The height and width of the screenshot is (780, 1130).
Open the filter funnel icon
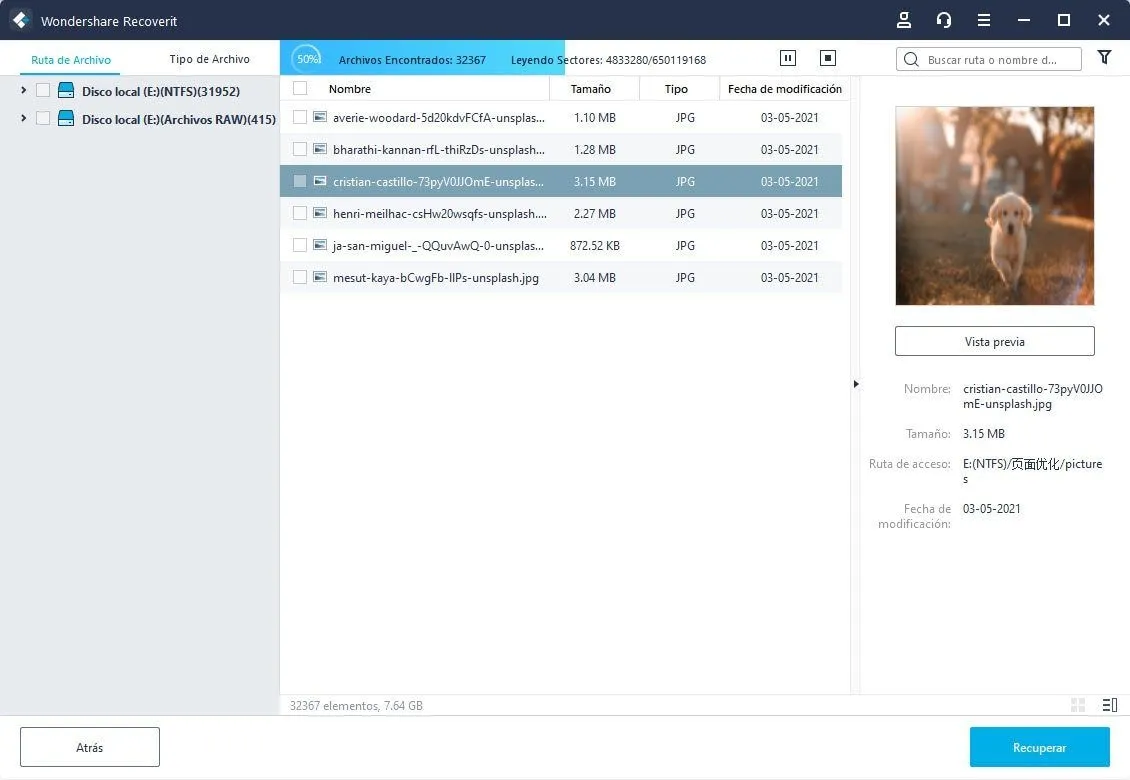[x=1104, y=58]
